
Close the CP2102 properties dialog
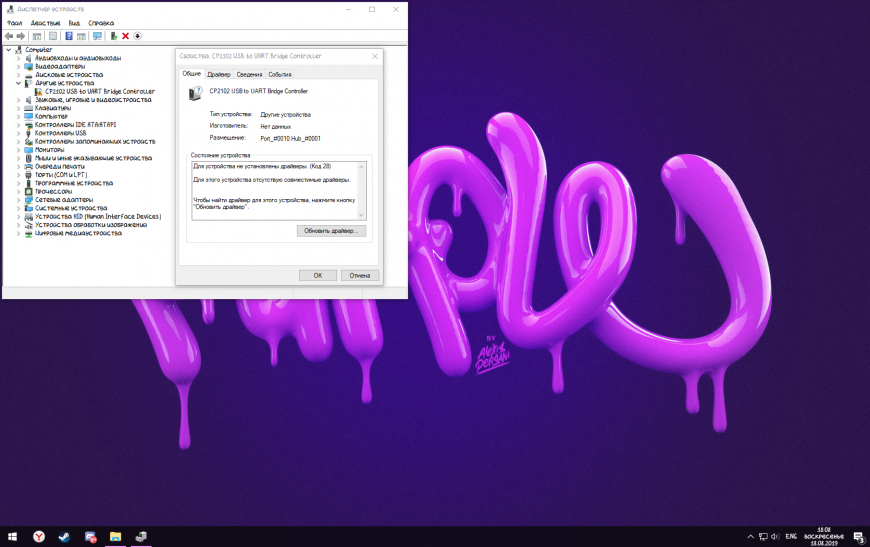coord(375,56)
